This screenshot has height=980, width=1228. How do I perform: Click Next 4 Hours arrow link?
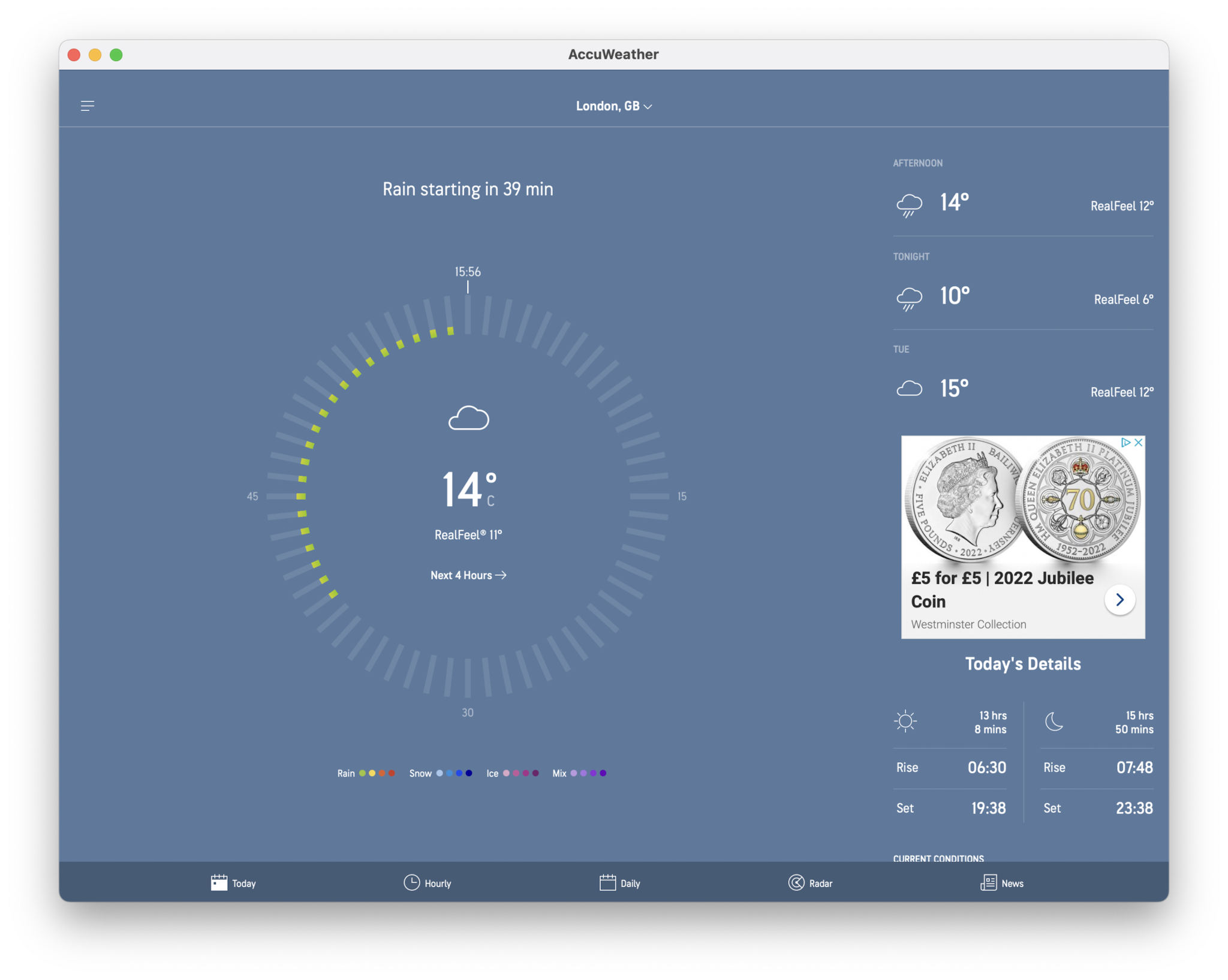click(x=466, y=575)
